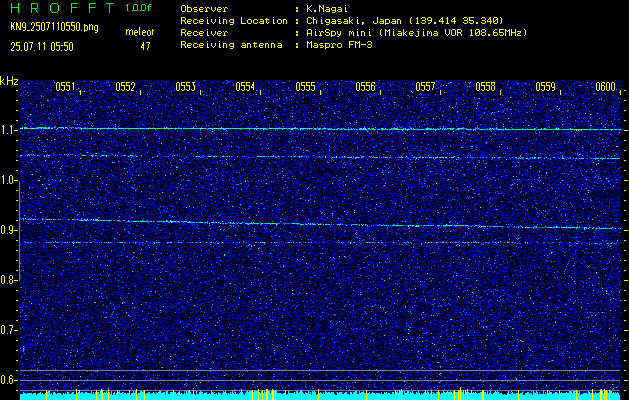Click the bright signal line at 1.1 kHz
The height and width of the screenshot is (400, 629).
pyautogui.click(x=320, y=129)
